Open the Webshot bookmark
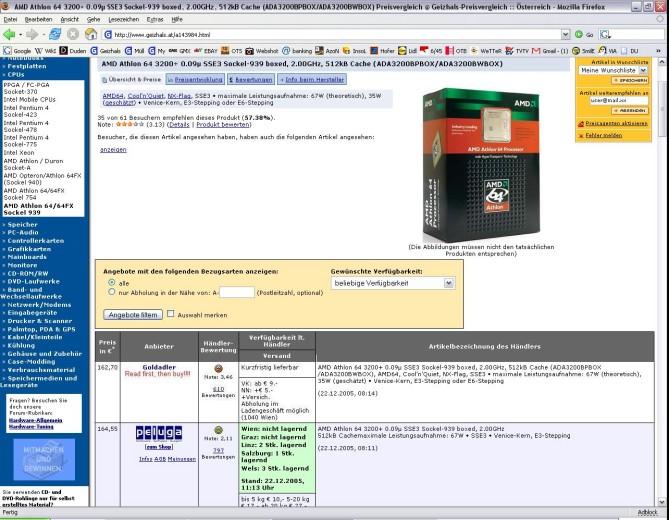The width and height of the screenshot is (669, 520). tap(262, 51)
